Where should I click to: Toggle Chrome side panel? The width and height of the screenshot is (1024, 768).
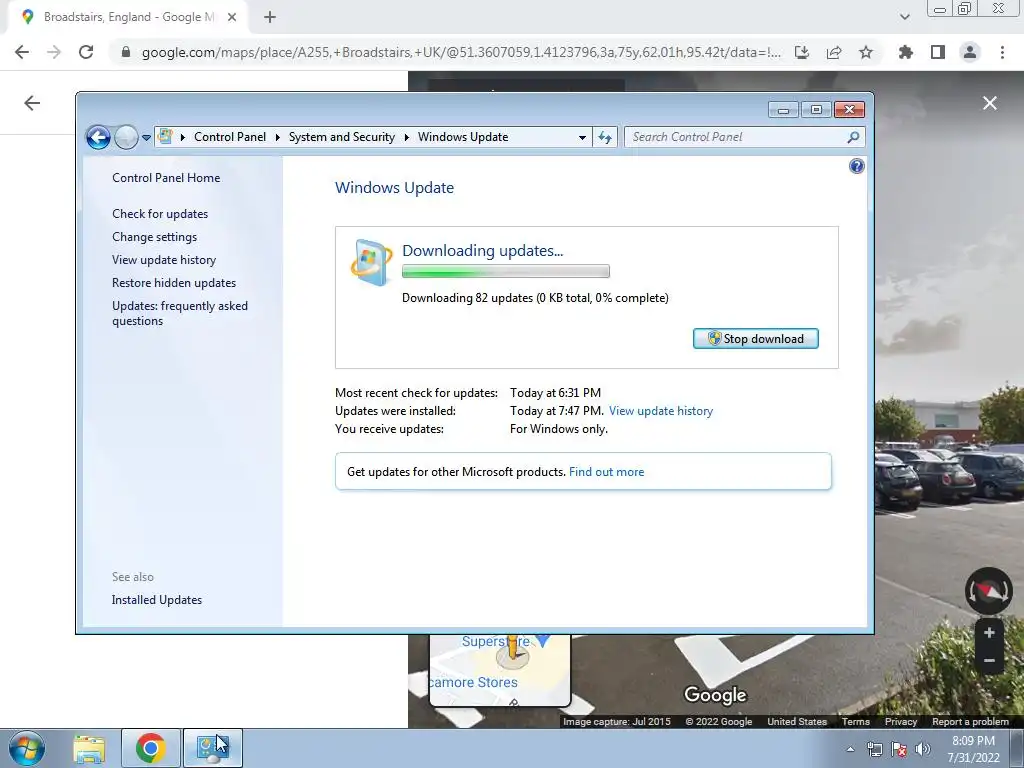[938, 52]
